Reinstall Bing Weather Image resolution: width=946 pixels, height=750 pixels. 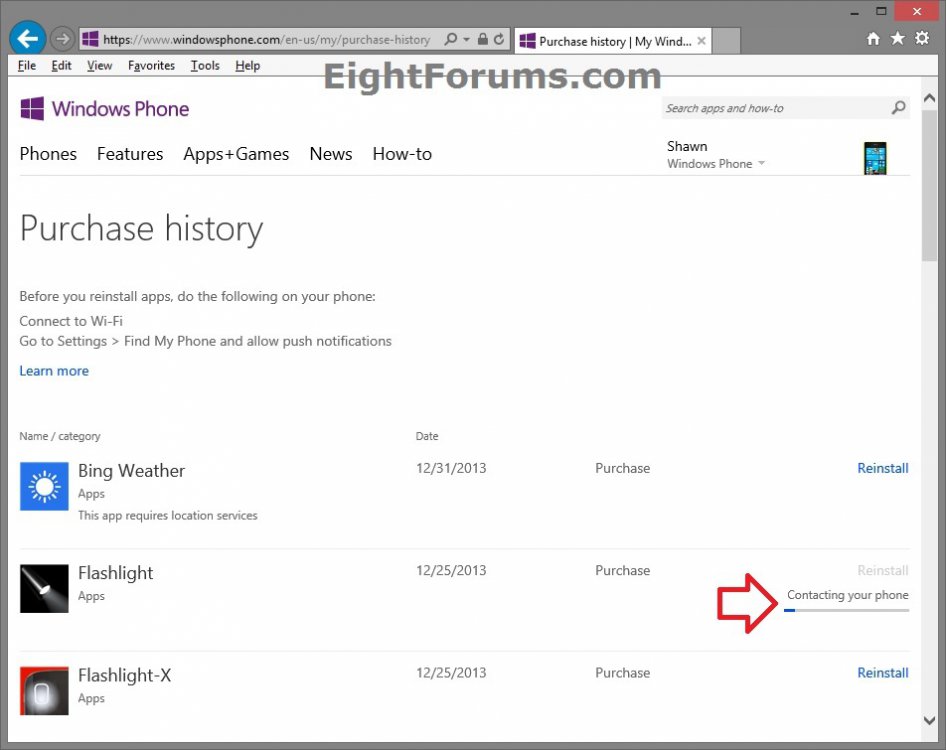click(883, 468)
